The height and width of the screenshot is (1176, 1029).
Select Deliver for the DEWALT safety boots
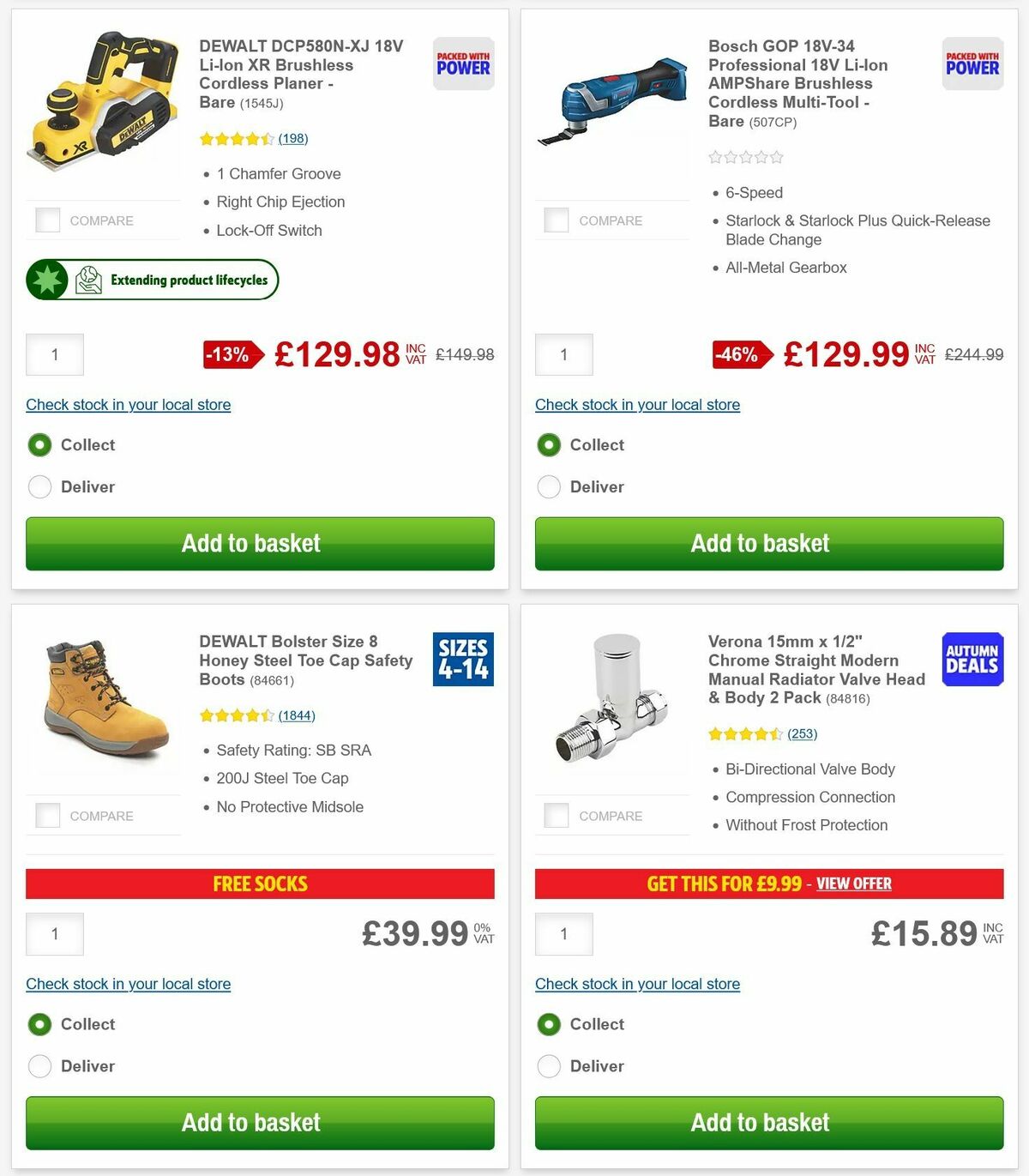click(x=39, y=1065)
